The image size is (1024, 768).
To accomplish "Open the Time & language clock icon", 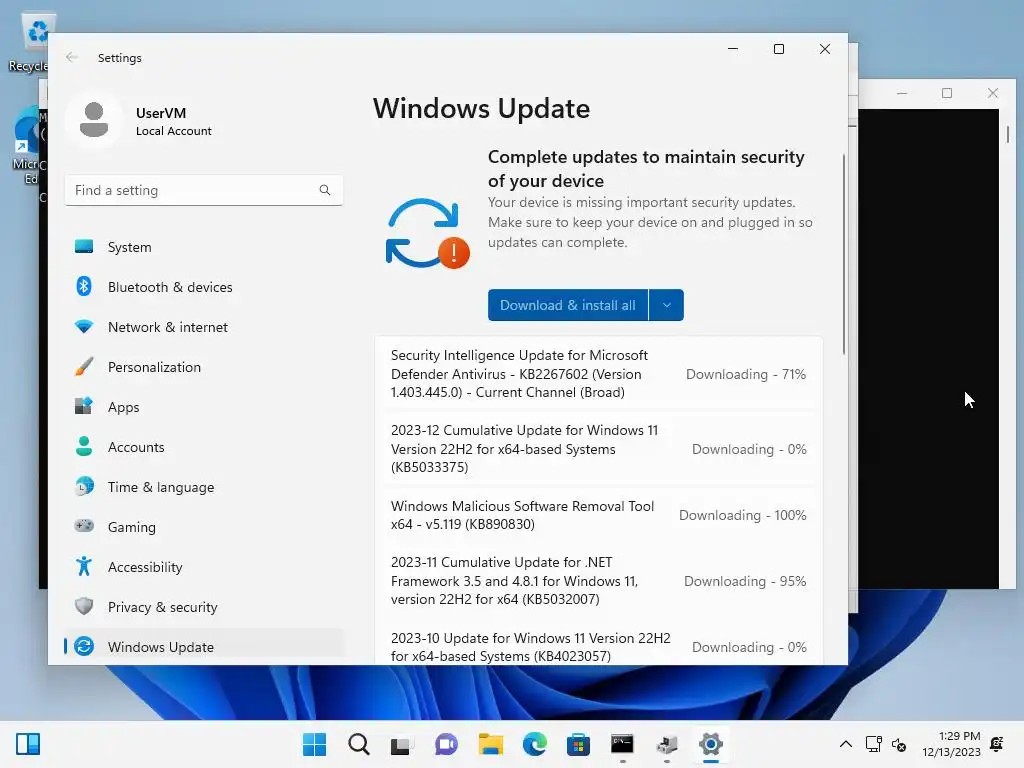I will click(84, 487).
